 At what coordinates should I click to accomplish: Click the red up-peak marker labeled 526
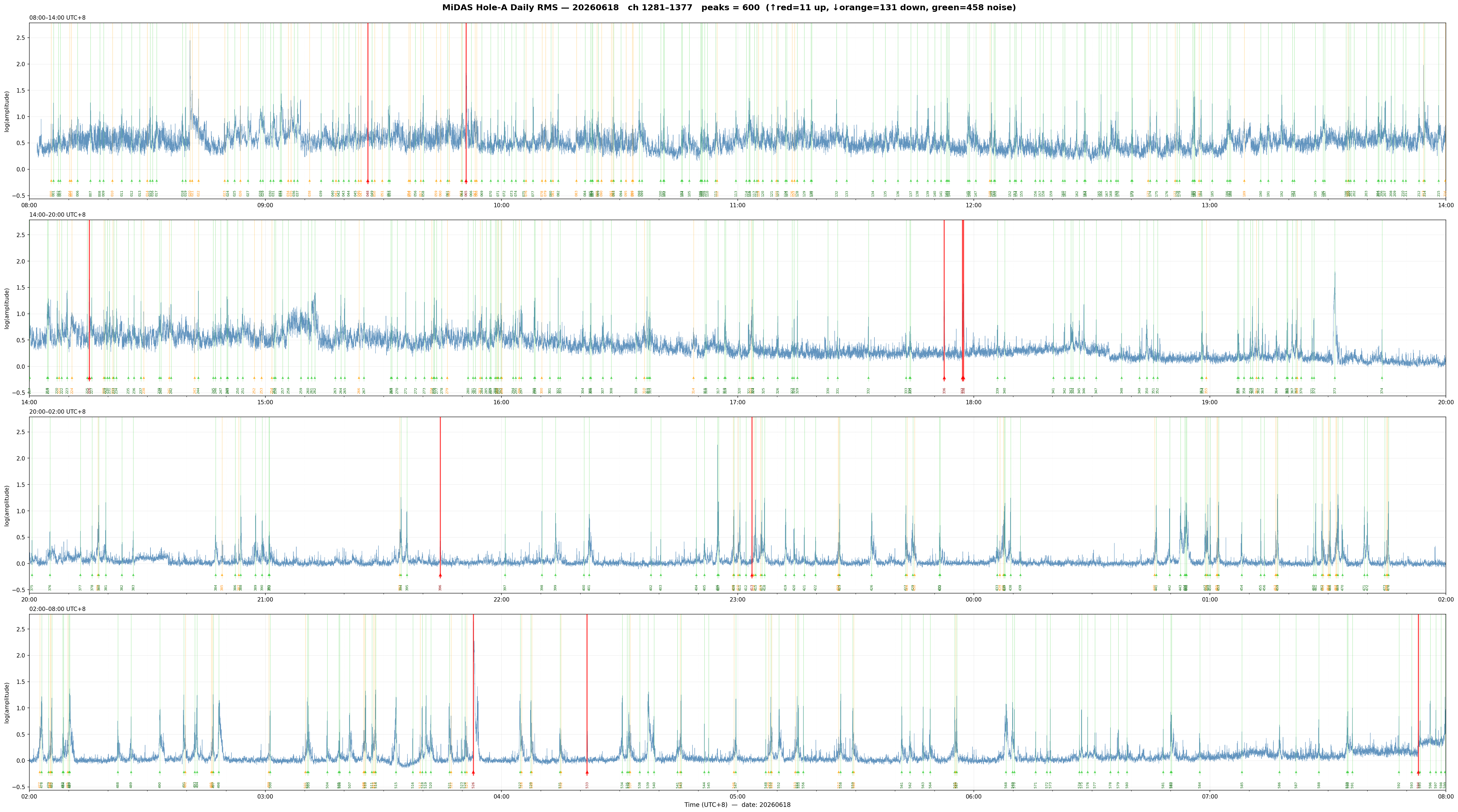coord(473,772)
